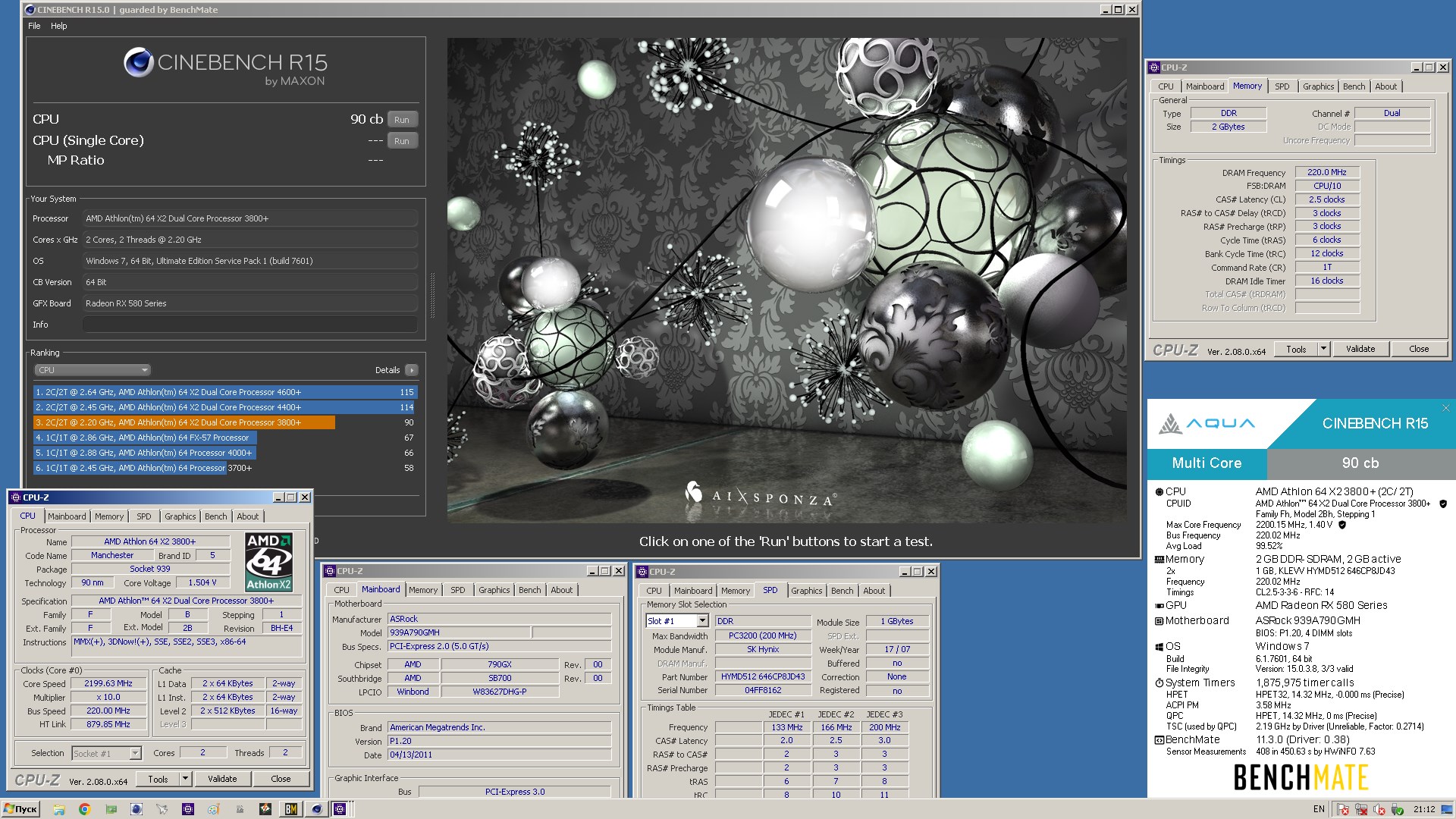Click Close button in CPU-Z Memory window

[1419, 349]
